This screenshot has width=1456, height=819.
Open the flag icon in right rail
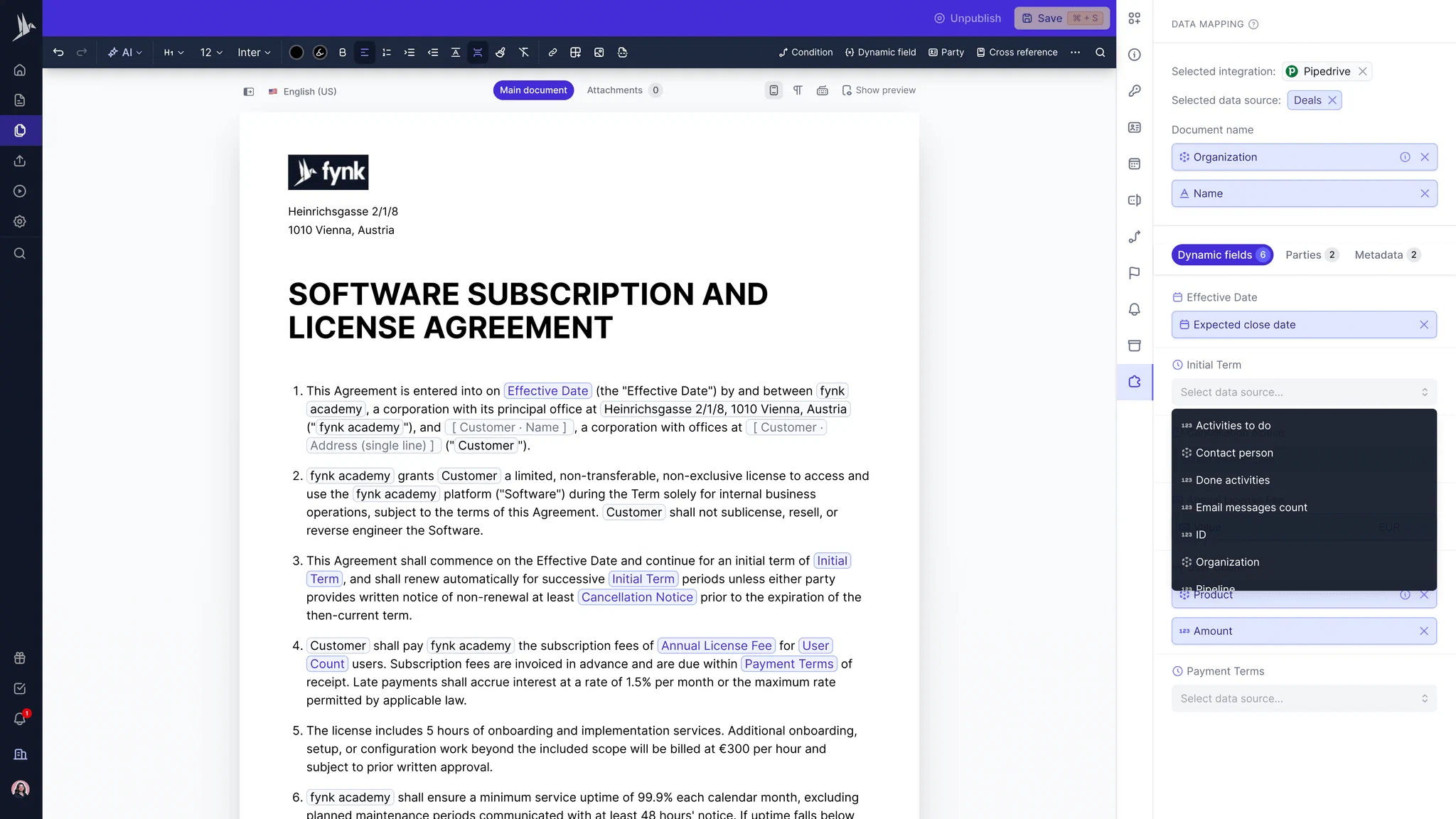tap(1135, 273)
